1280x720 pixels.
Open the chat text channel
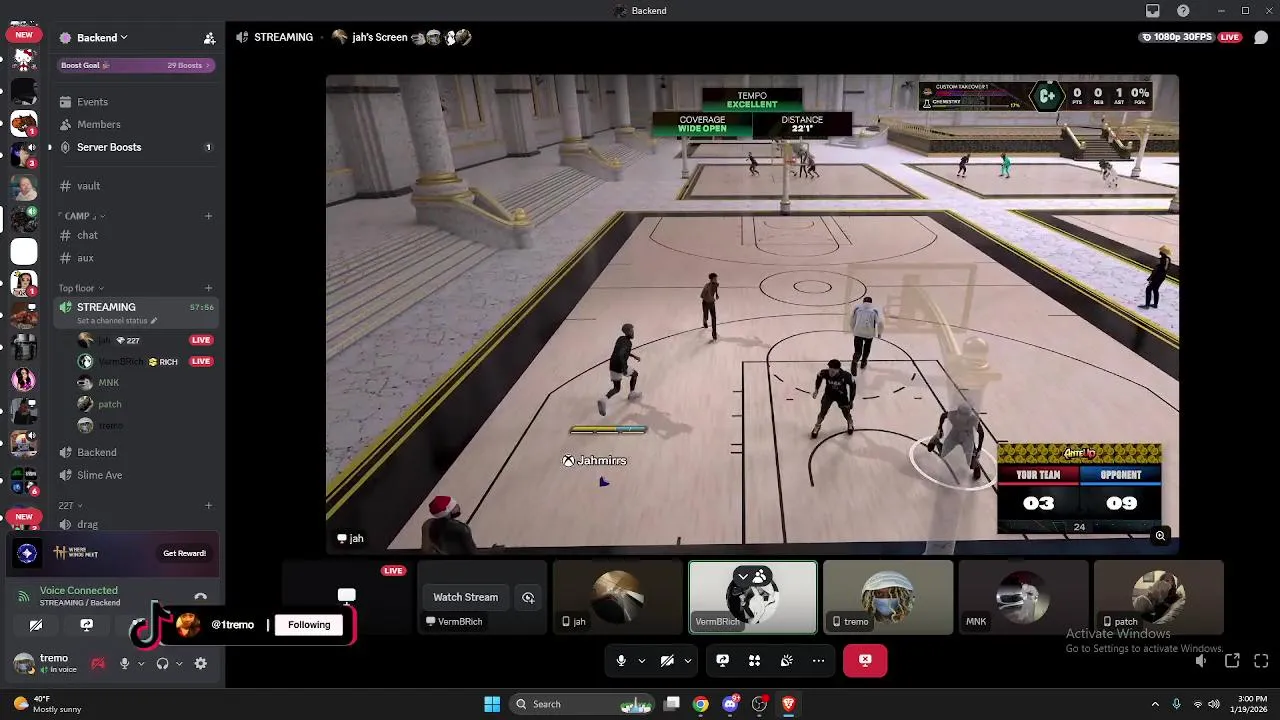[135, 235]
